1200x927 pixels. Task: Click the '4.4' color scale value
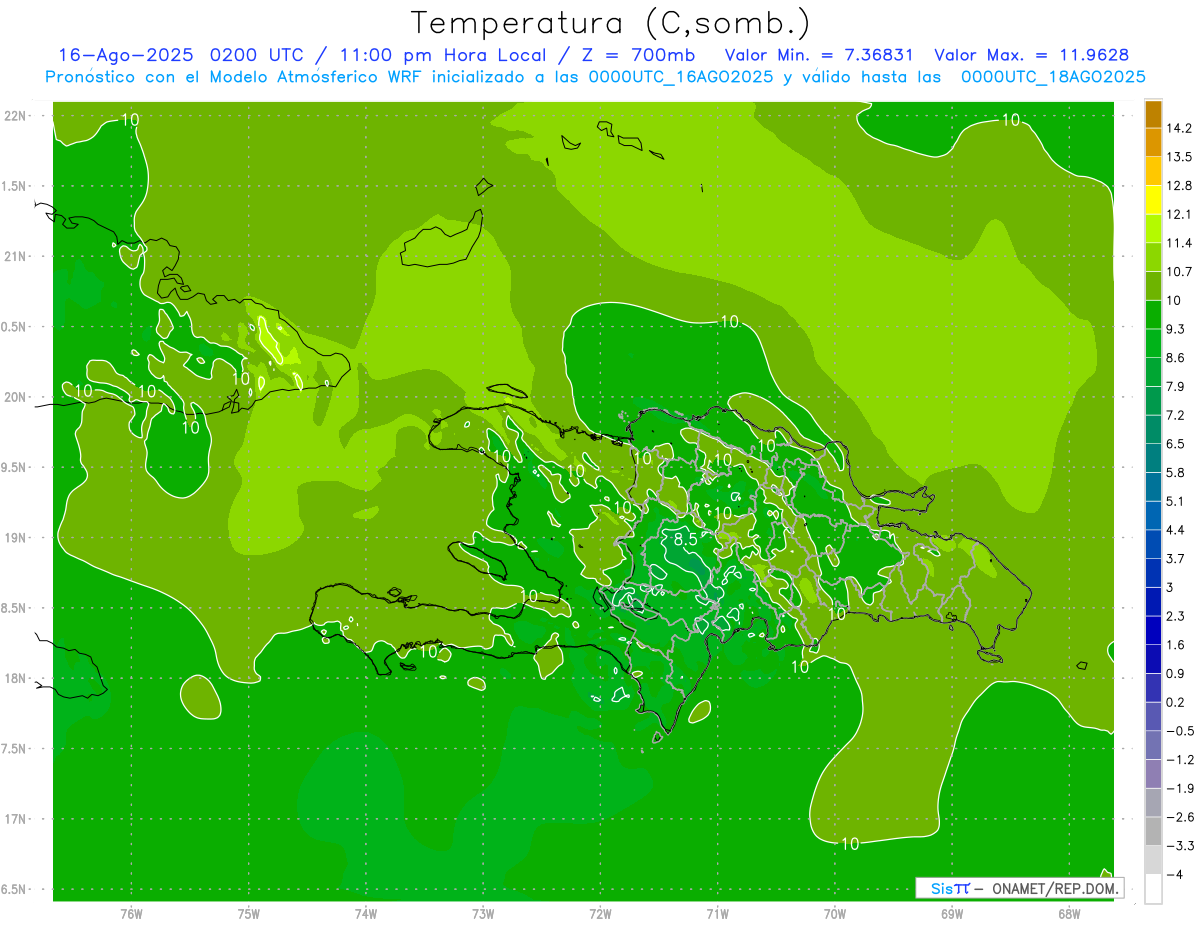point(1176,530)
